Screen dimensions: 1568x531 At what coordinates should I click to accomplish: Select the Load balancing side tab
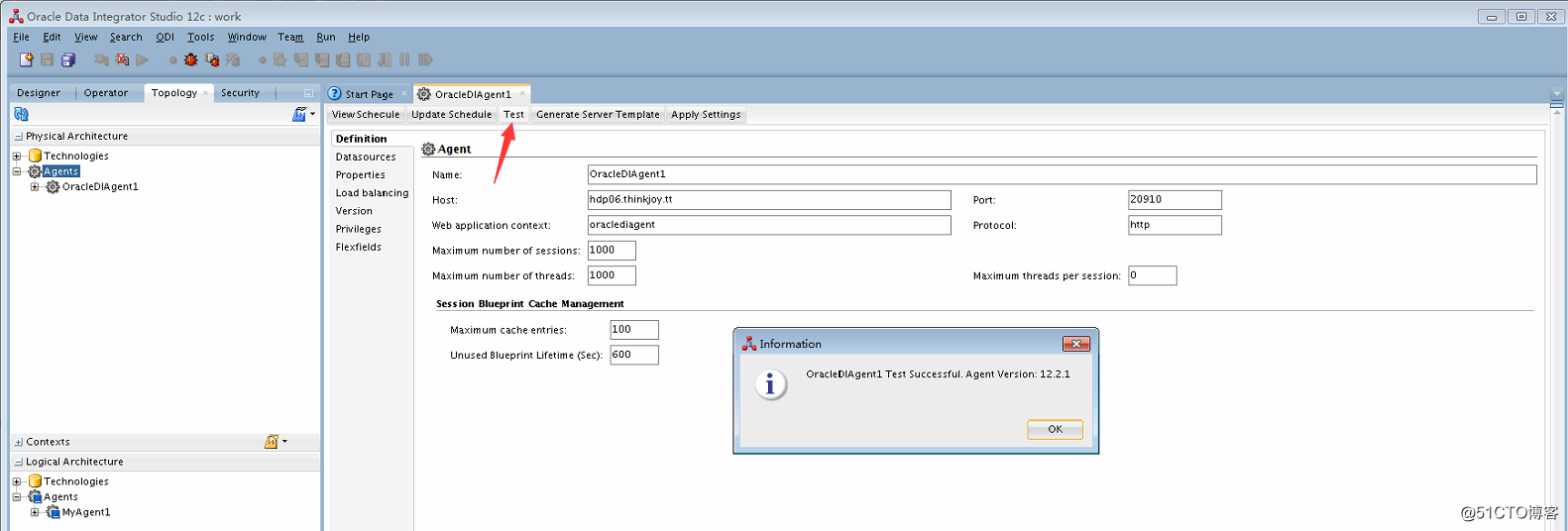click(x=372, y=193)
